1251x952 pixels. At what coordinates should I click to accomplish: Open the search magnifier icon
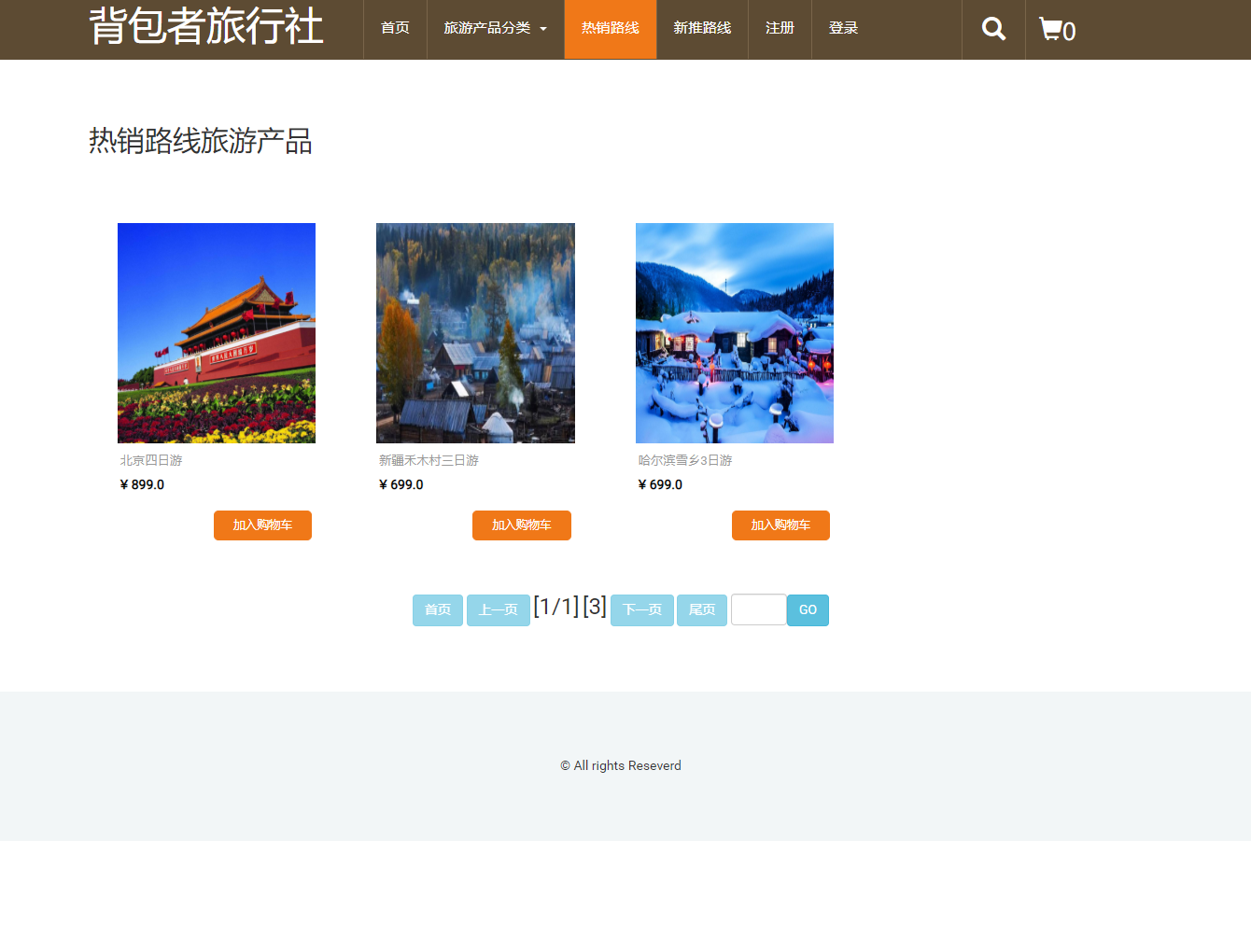(x=992, y=28)
